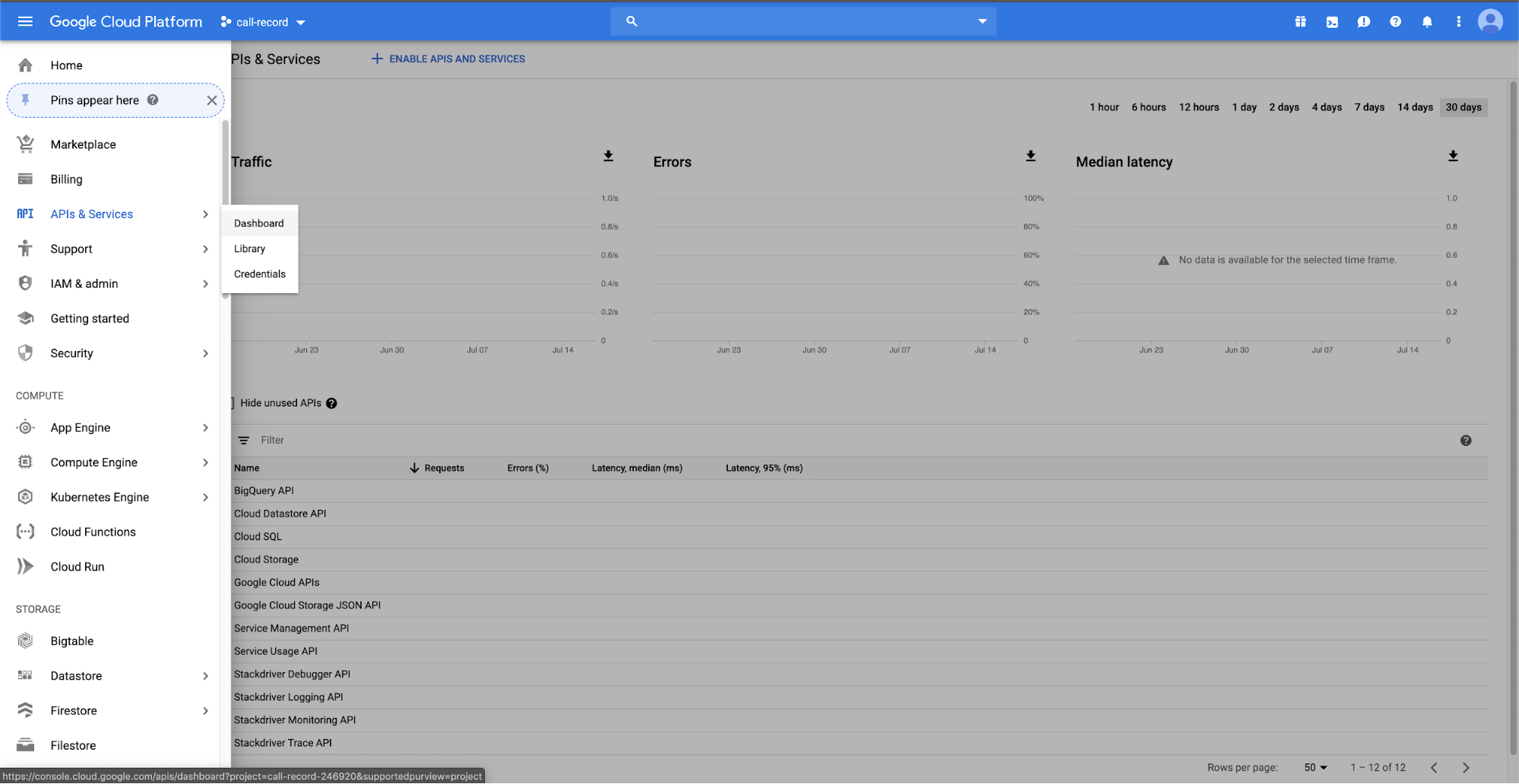Viewport: 1519px width, 784px height.
Task: Open the help icon in top bar
Action: (1395, 22)
